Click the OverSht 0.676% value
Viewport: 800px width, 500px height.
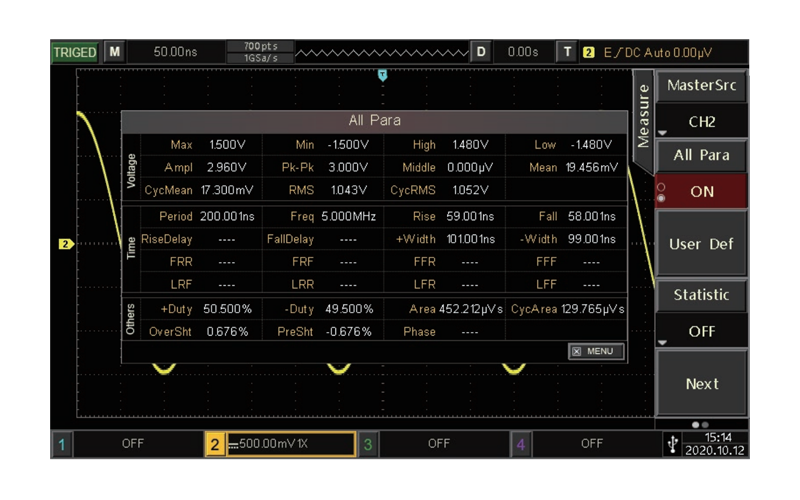click(227, 332)
